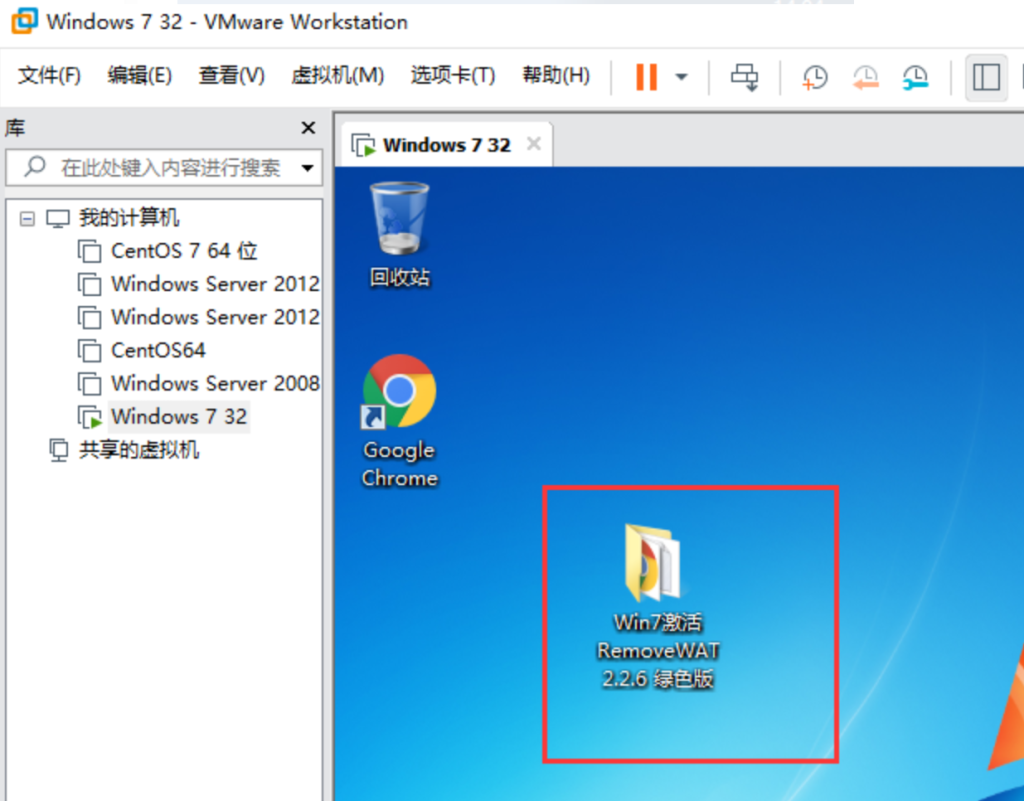Screen dimensions: 1024x801
Task: Click the VMware Workstation title bar logo
Action: point(24,21)
